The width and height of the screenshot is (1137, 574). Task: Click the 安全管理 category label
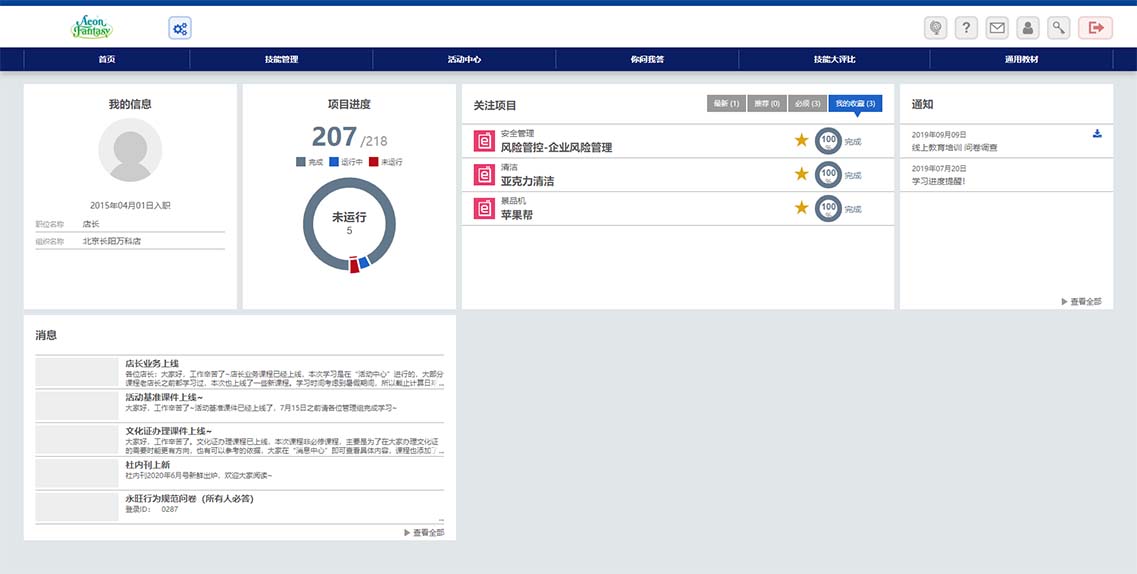(x=517, y=133)
